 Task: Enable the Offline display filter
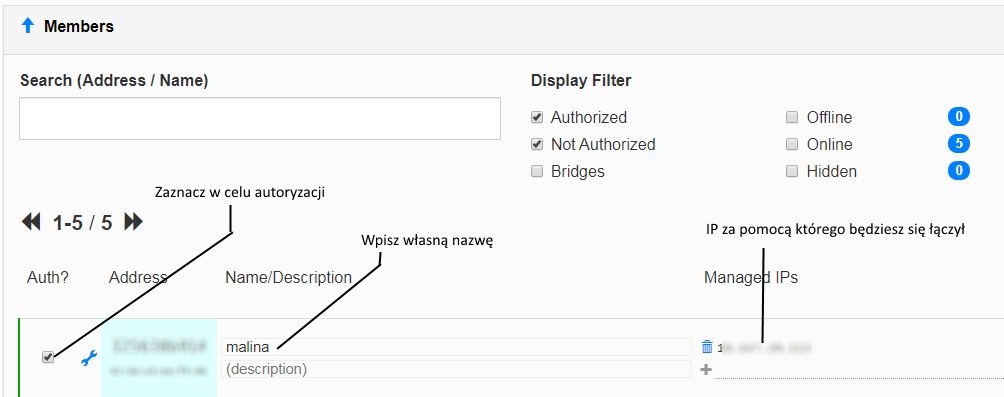[x=792, y=117]
